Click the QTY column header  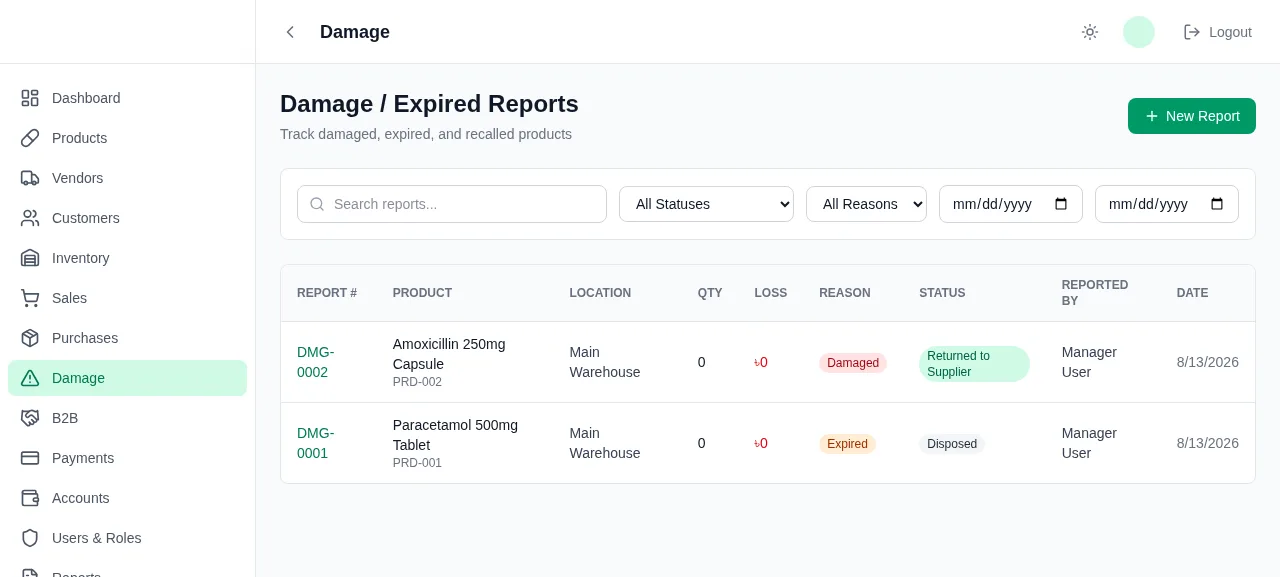tap(710, 293)
